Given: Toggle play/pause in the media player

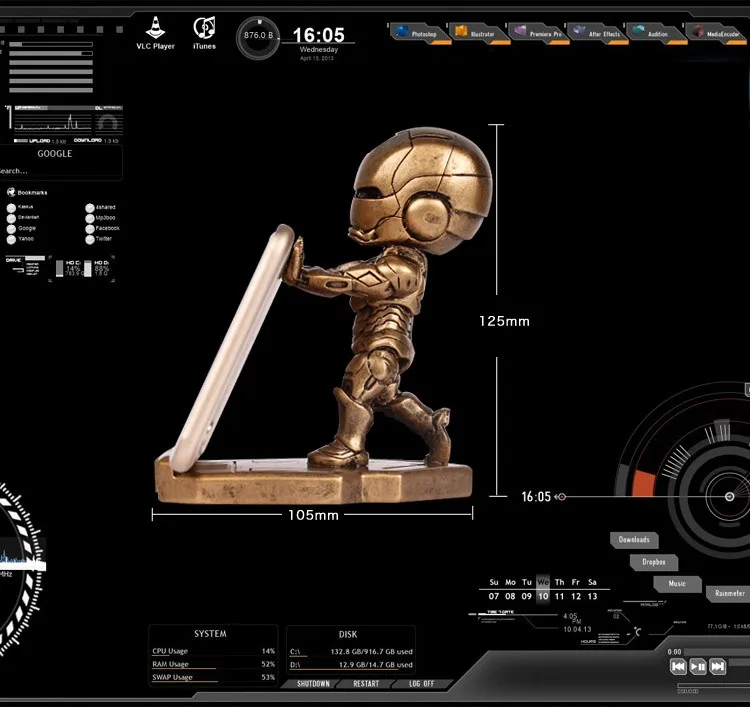Looking at the screenshot, I should click(x=698, y=666).
